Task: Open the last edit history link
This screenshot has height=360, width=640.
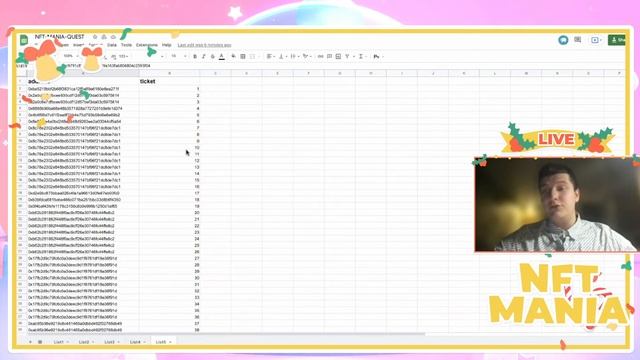Action: click(x=204, y=45)
